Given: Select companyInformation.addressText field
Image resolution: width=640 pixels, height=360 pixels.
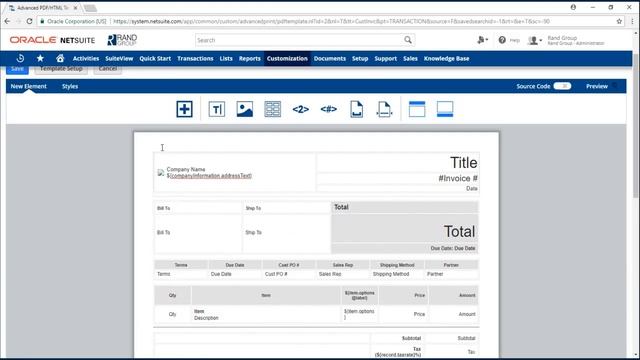Looking at the screenshot, I should 209,176.
